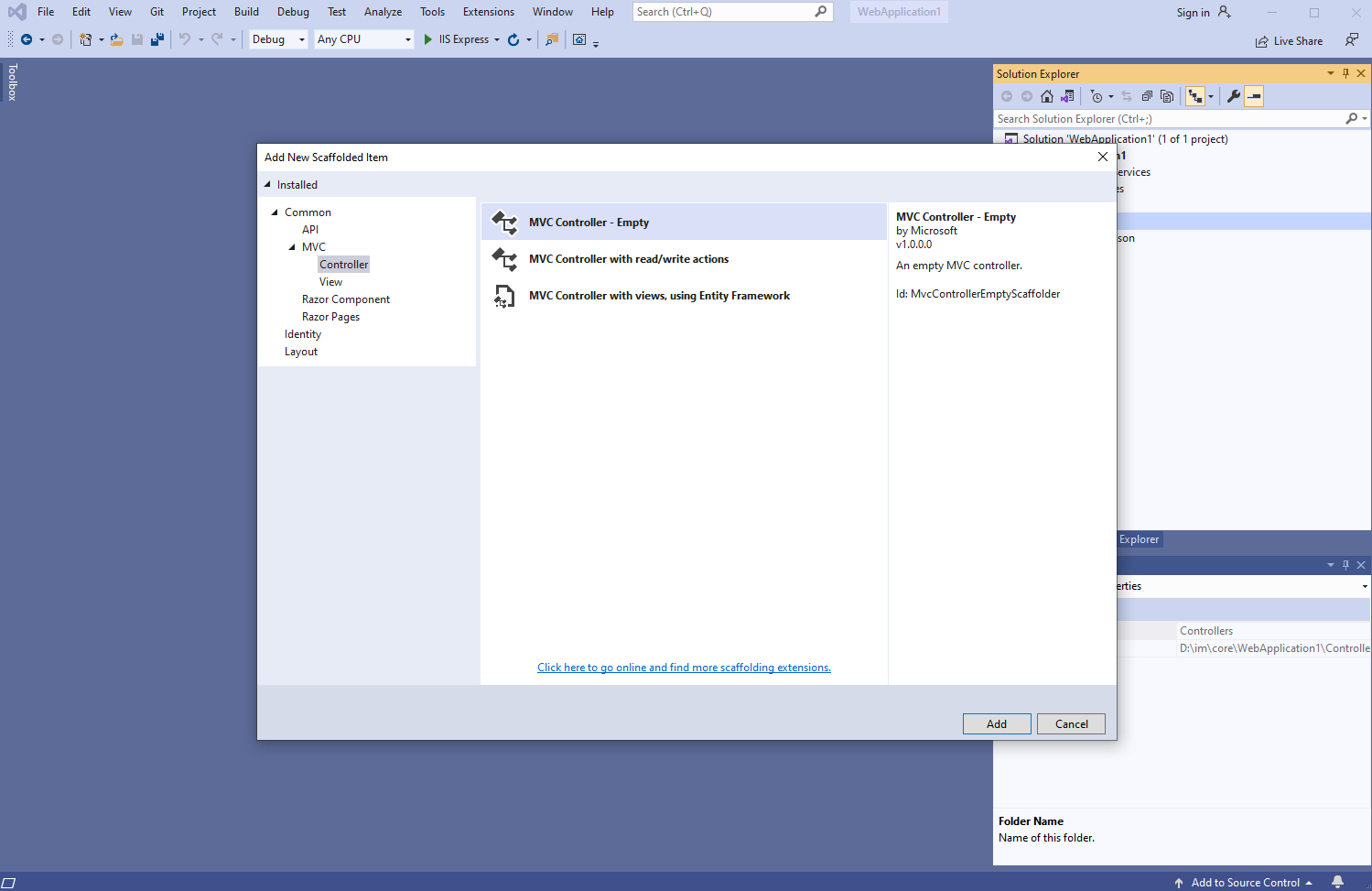Select Razor Pages in the category tree
Screen dimensions: 1372x891
(x=330, y=317)
